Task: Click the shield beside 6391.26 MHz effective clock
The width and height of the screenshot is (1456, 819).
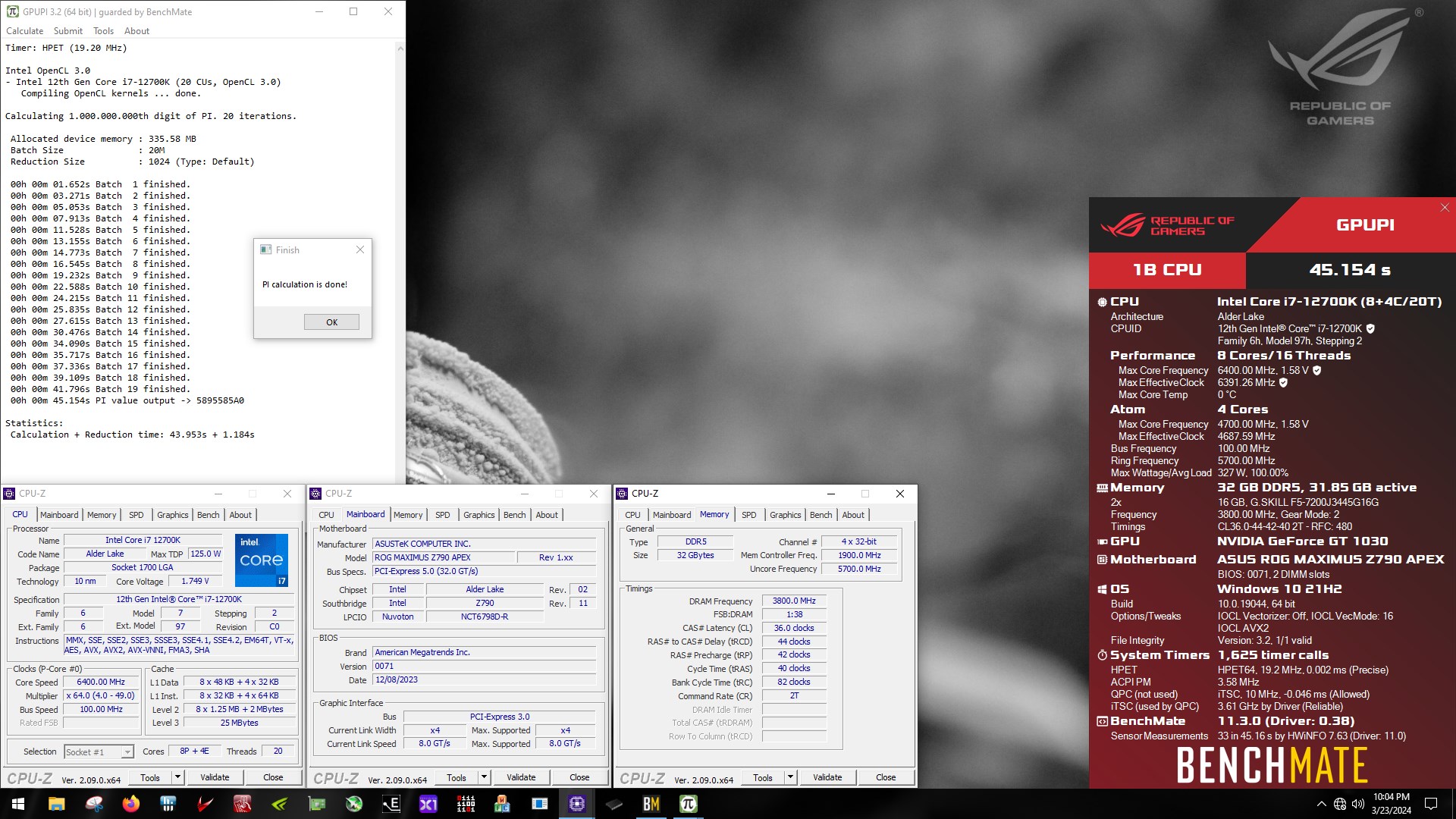Action: (1284, 383)
